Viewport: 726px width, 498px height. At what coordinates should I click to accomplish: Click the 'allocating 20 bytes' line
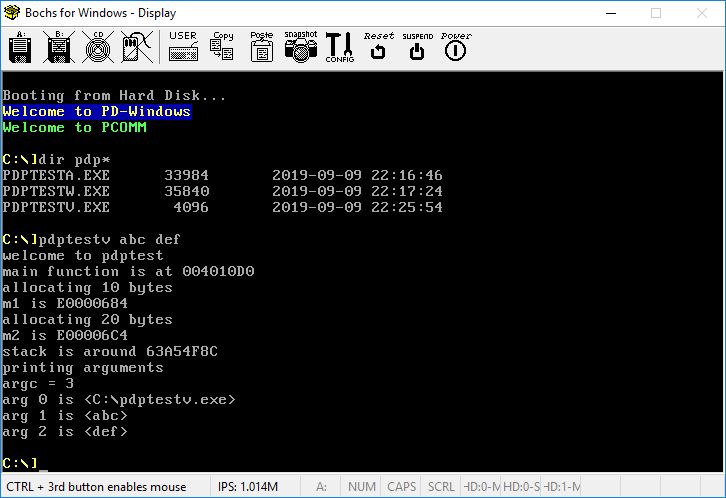[88, 319]
